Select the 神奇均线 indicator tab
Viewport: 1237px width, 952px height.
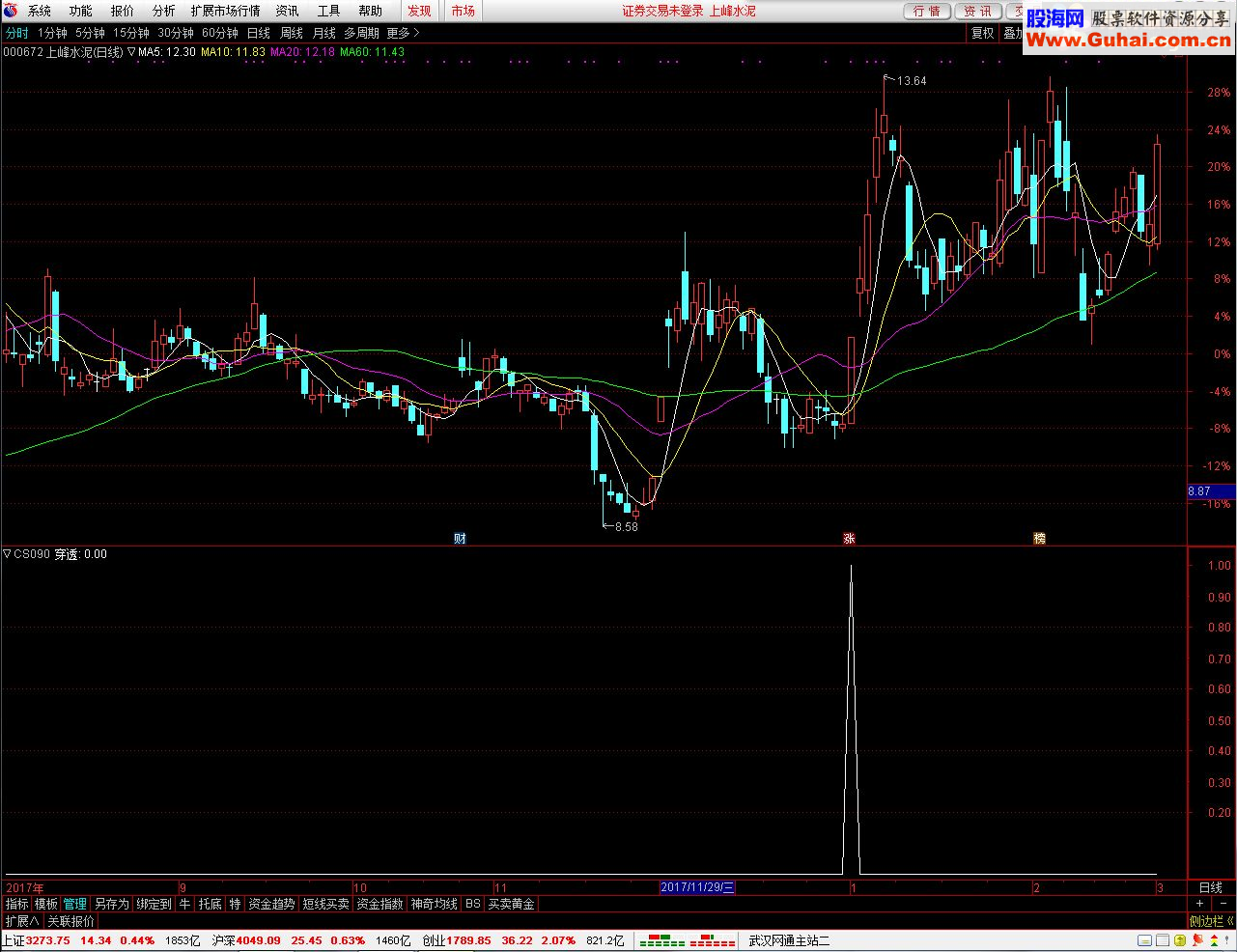(434, 905)
